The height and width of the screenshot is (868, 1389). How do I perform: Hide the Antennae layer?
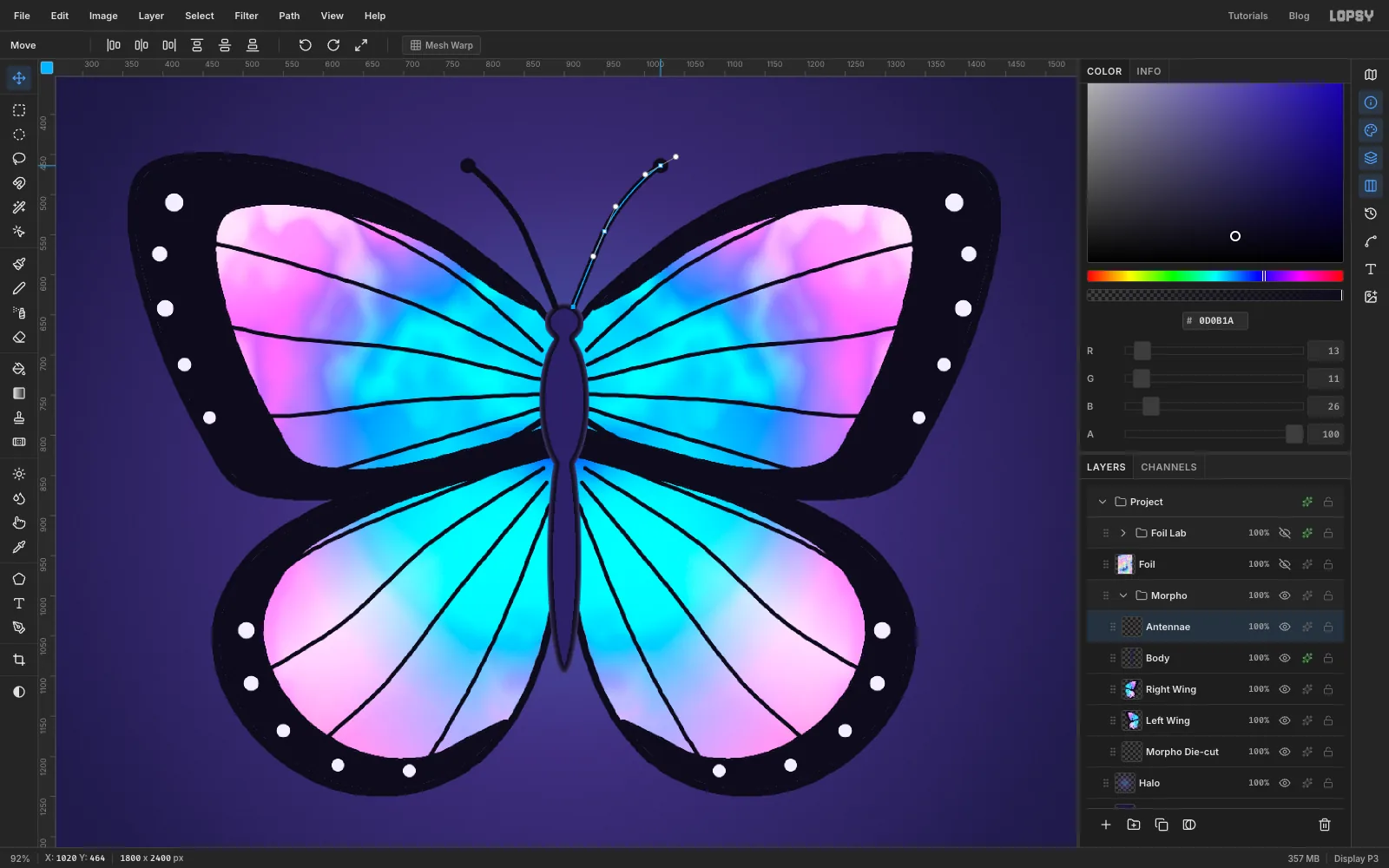coord(1285,627)
